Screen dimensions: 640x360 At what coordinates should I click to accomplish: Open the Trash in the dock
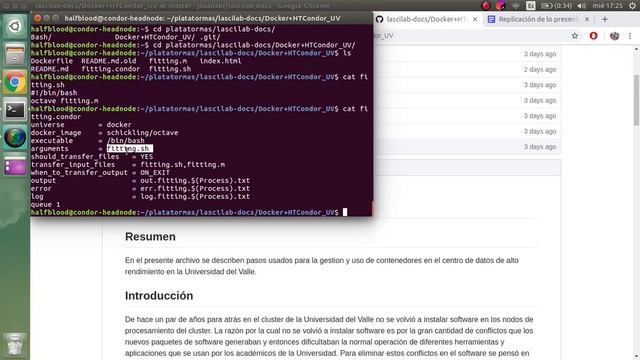(15, 345)
